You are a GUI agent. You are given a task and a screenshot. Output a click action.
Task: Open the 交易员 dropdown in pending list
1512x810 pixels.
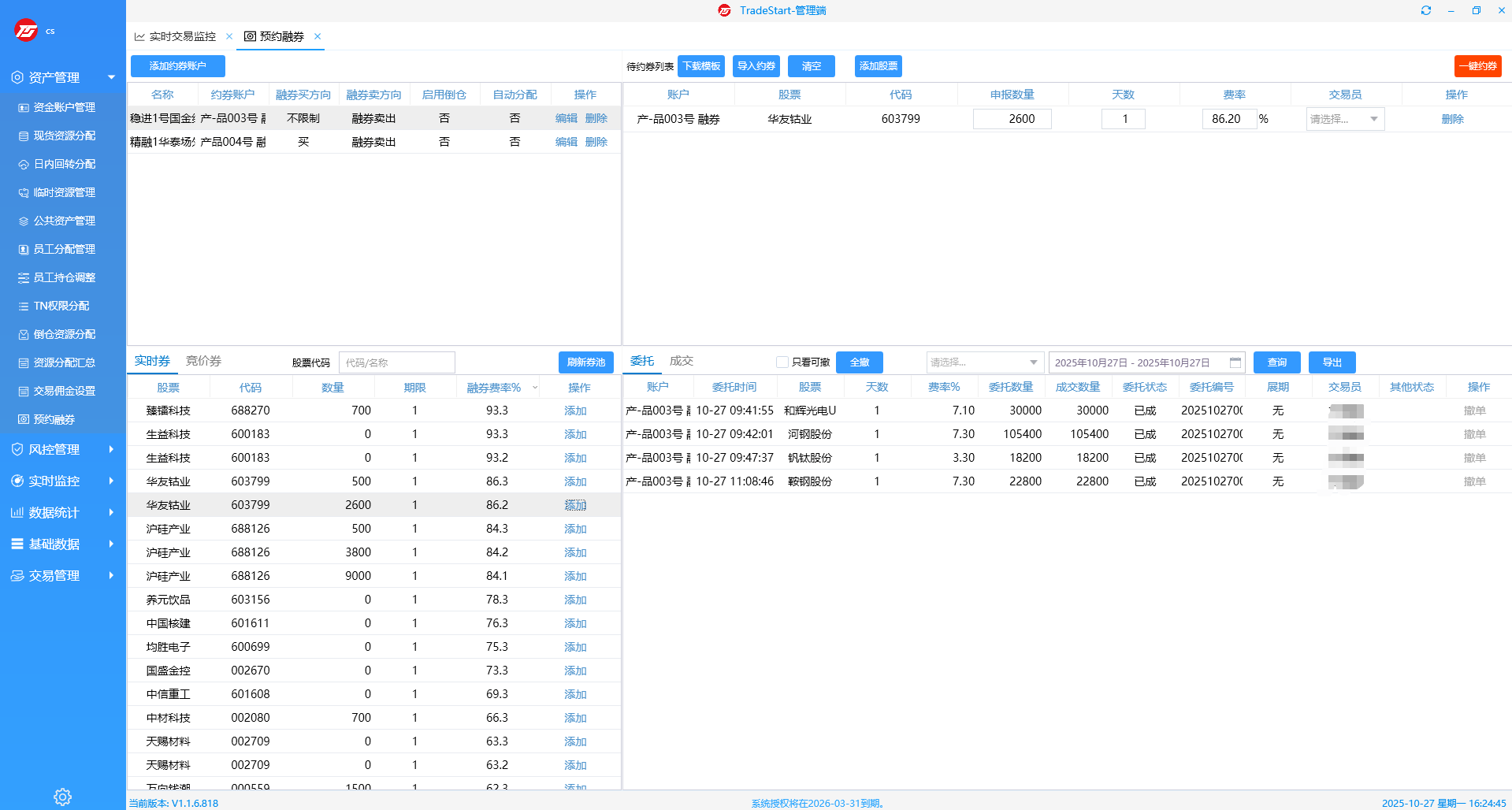[1345, 119]
